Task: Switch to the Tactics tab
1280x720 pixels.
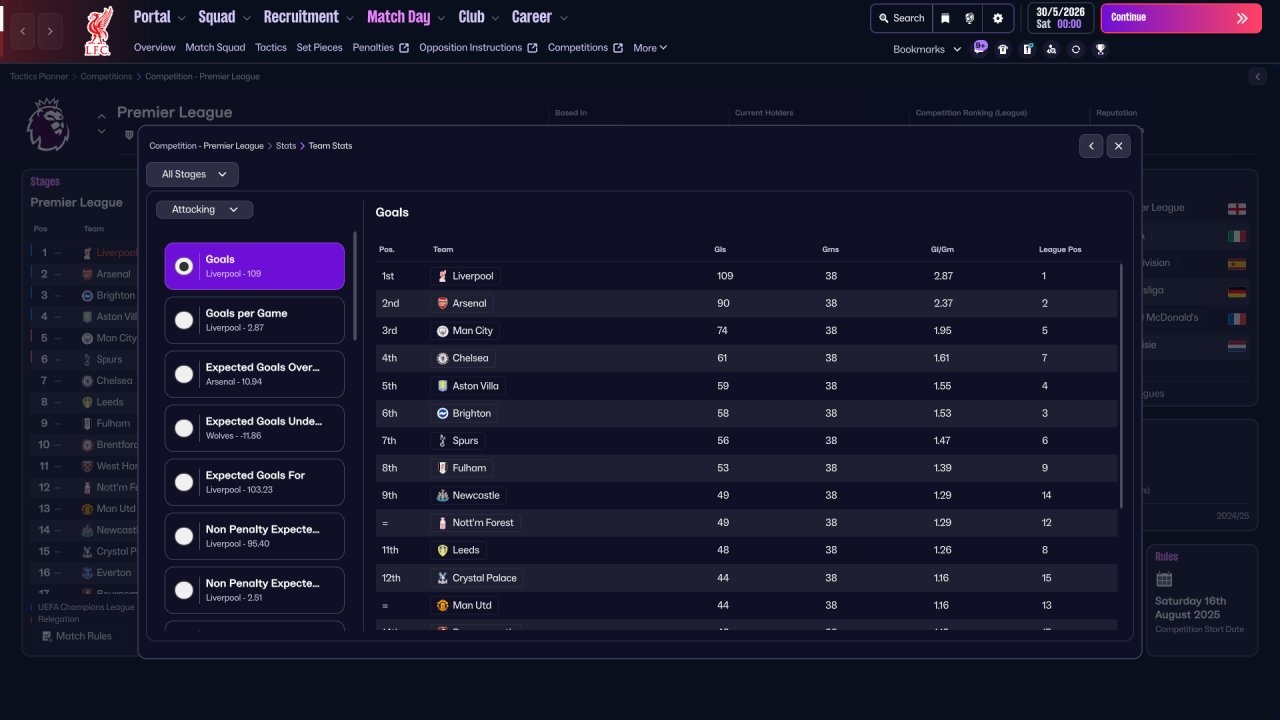Action: point(271,48)
